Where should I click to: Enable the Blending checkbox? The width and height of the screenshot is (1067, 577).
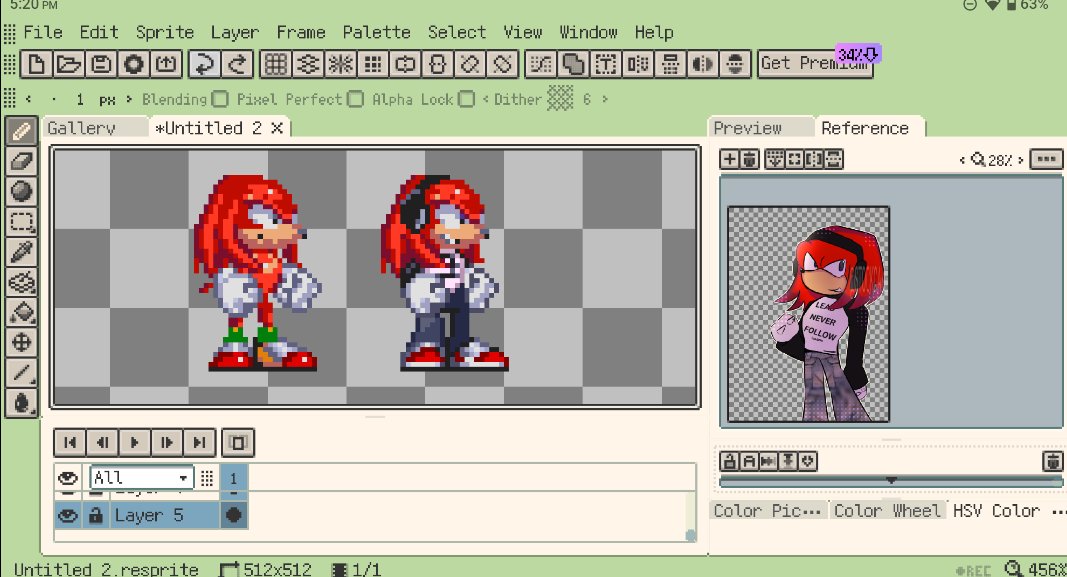tap(219, 99)
